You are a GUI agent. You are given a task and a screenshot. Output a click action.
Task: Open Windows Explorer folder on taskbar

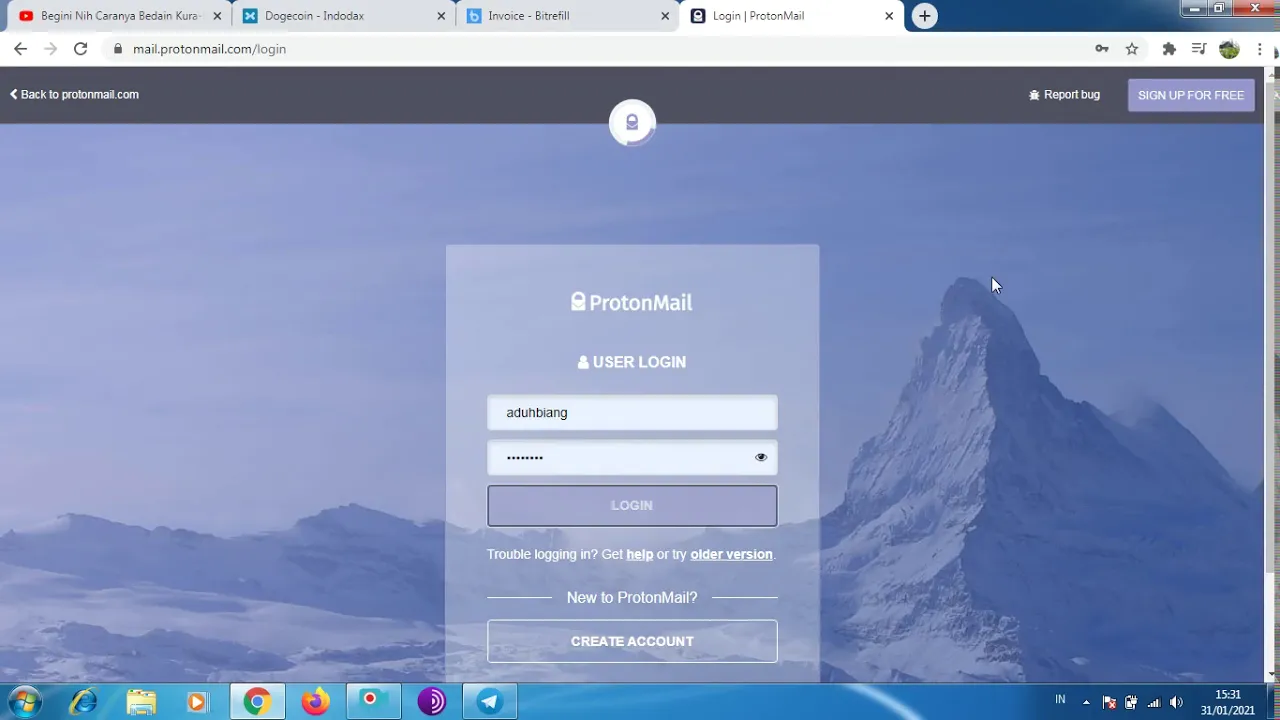click(x=141, y=702)
